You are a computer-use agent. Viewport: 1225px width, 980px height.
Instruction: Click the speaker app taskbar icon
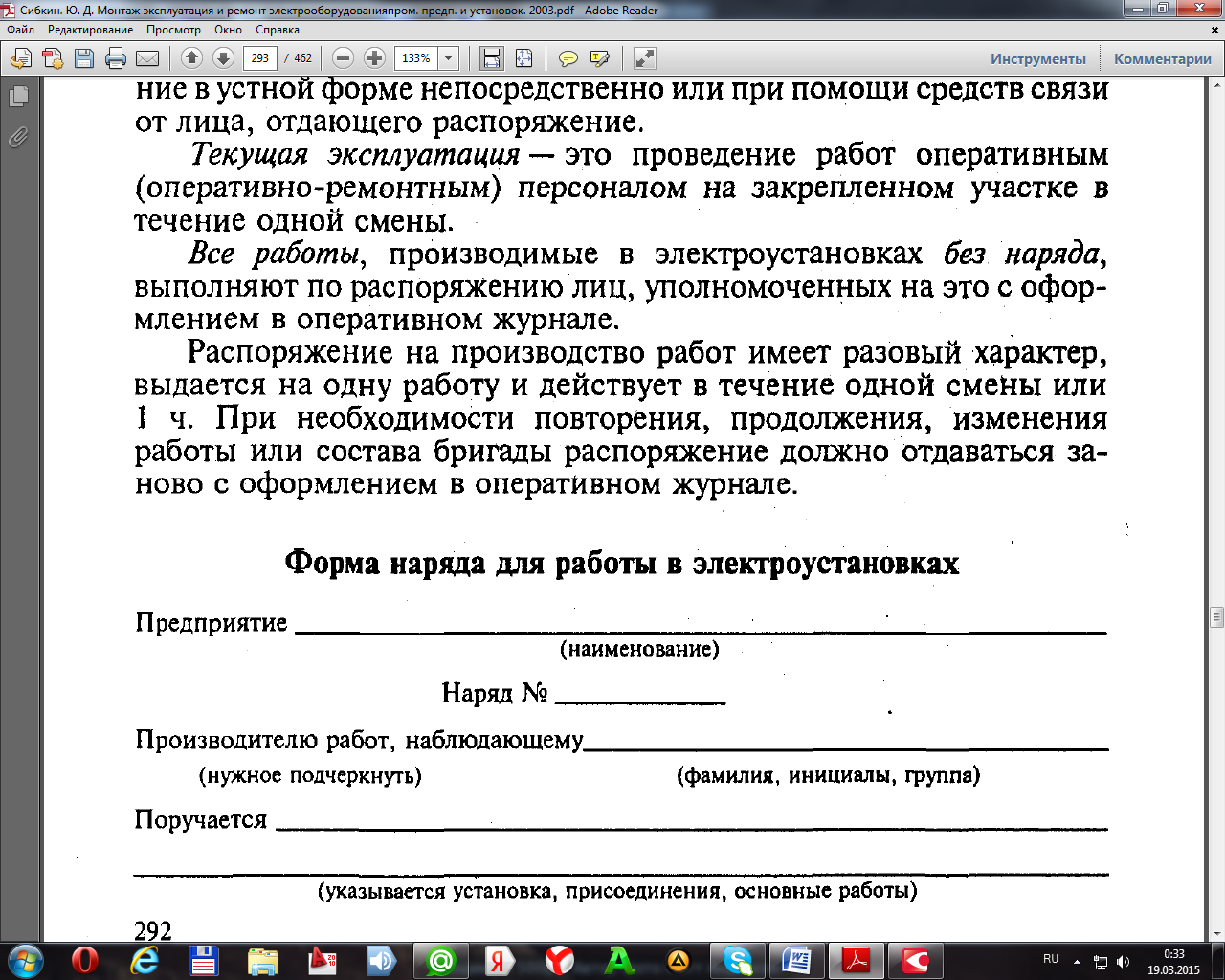coord(382,960)
